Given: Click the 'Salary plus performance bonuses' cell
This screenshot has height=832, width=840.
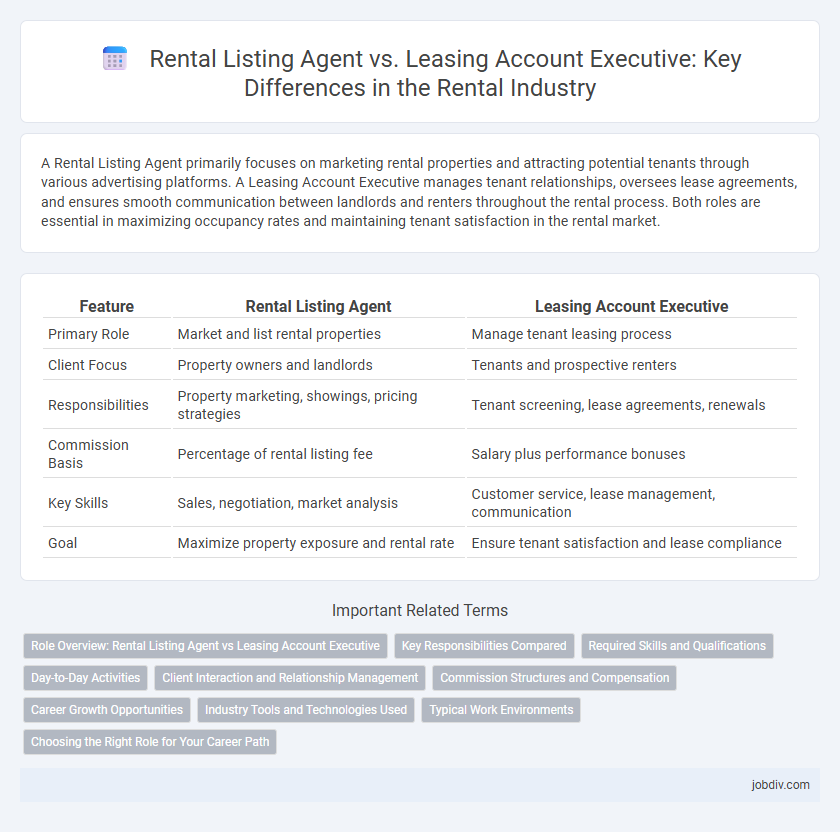Looking at the screenshot, I should click(632, 454).
